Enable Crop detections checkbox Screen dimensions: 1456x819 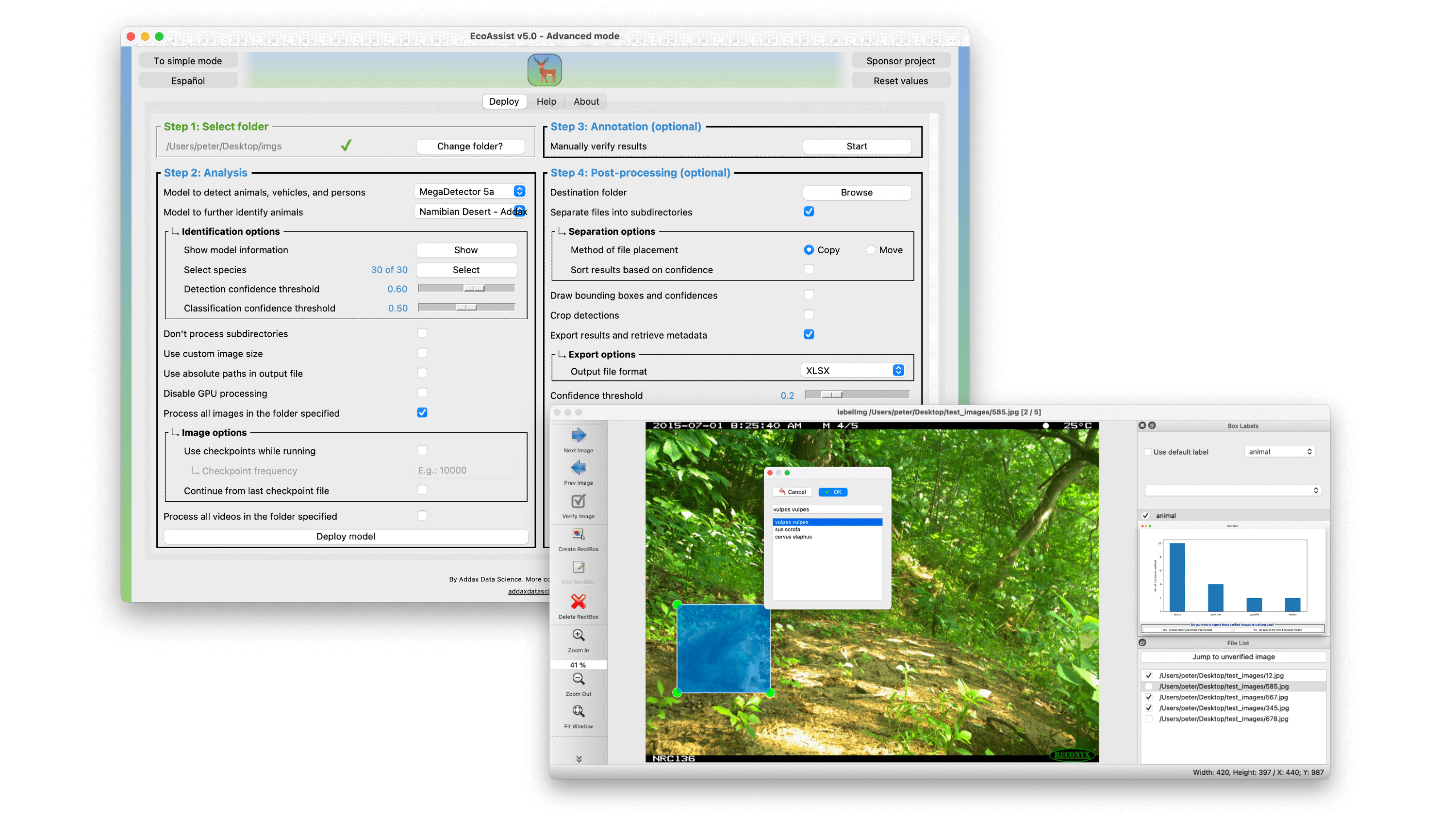point(809,314)
